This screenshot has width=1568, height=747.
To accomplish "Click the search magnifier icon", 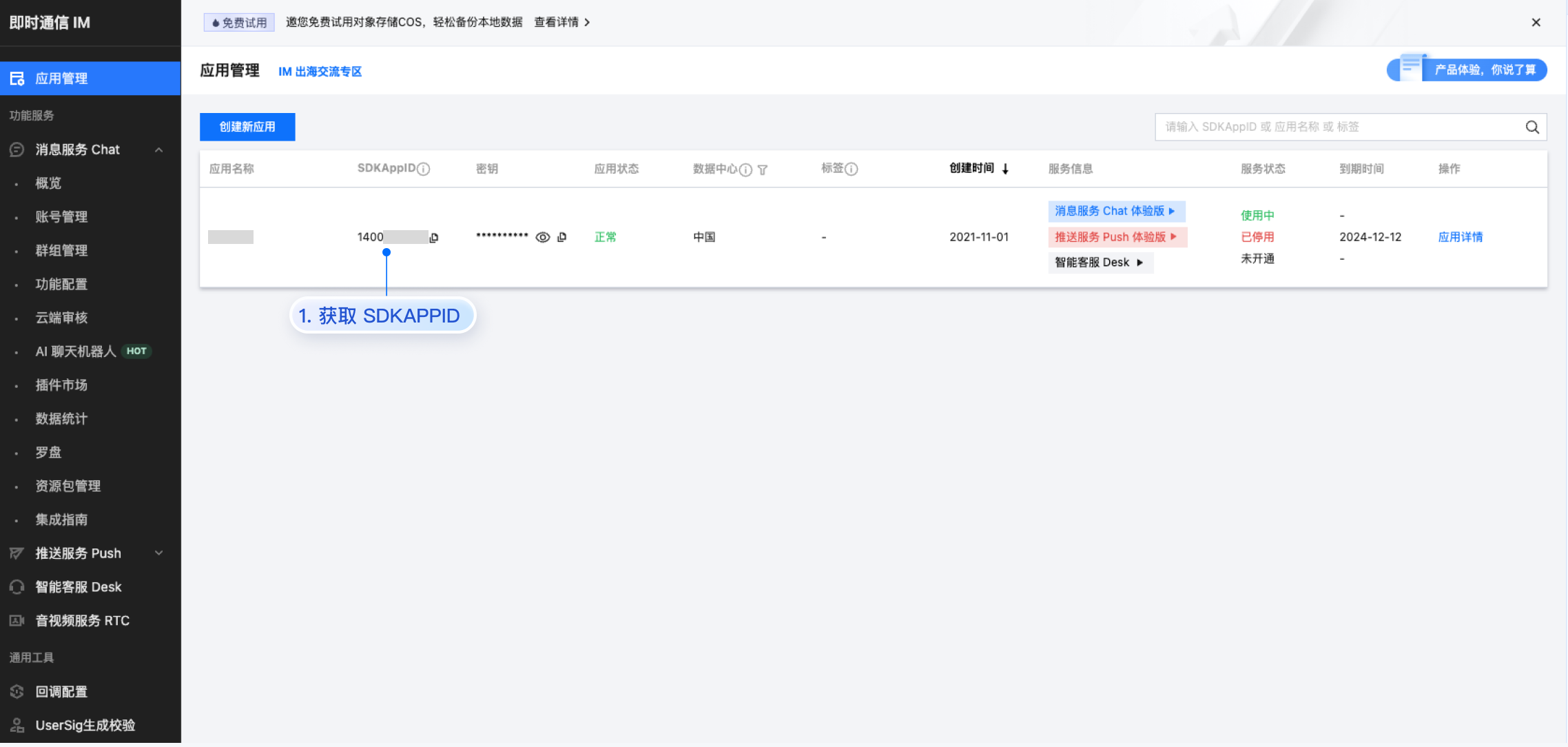I will [1531, 127].
